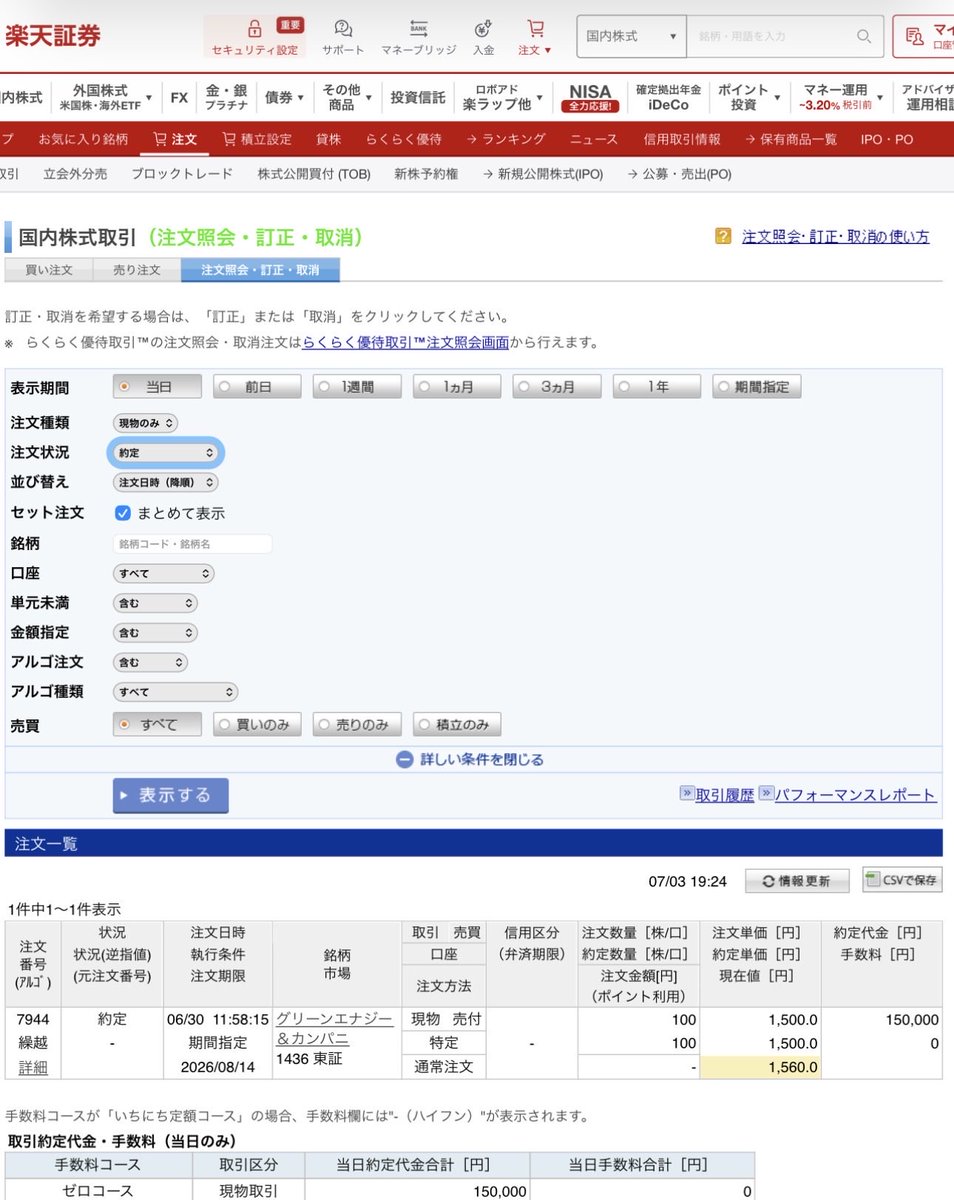954x1200 pixels.
Task: Select 3ヵ月 display period
Action: tap(557, 387)
